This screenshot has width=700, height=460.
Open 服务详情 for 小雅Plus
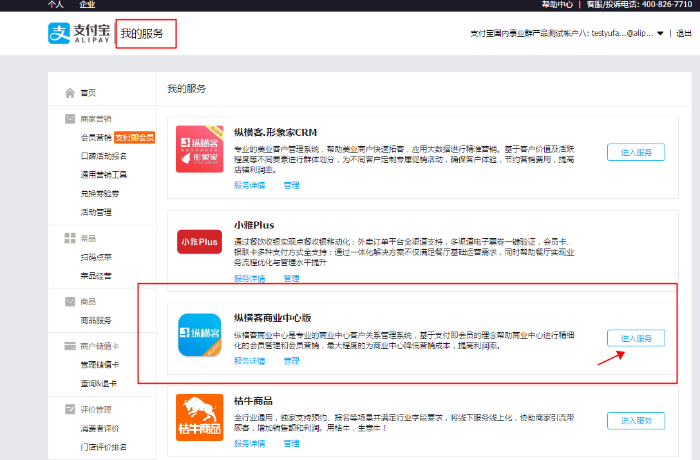click(x=250, y=278)
